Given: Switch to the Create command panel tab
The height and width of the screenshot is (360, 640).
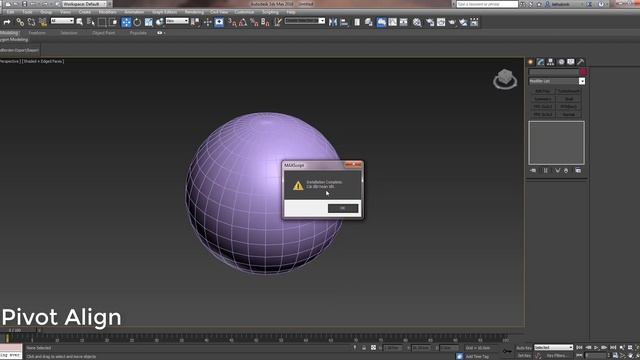Looking at the screenshot, I should [531, 62].
